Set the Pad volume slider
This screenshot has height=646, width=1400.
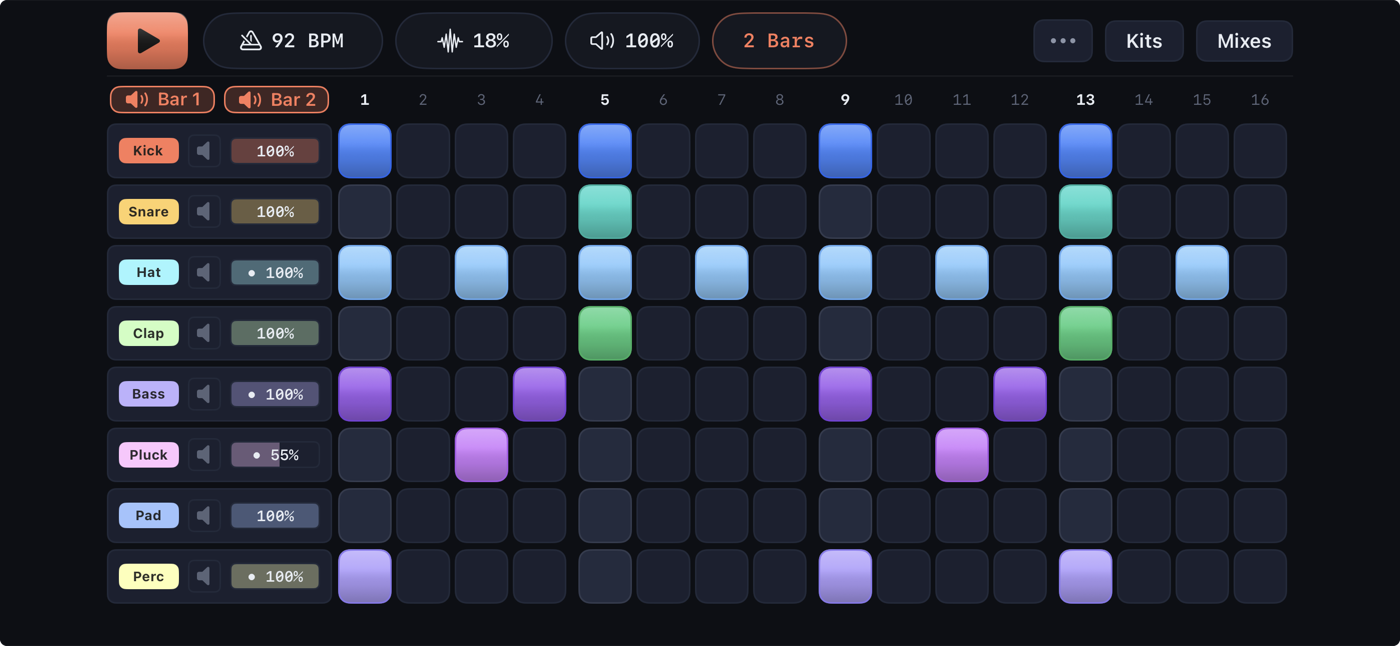click(x=275, y=516)
